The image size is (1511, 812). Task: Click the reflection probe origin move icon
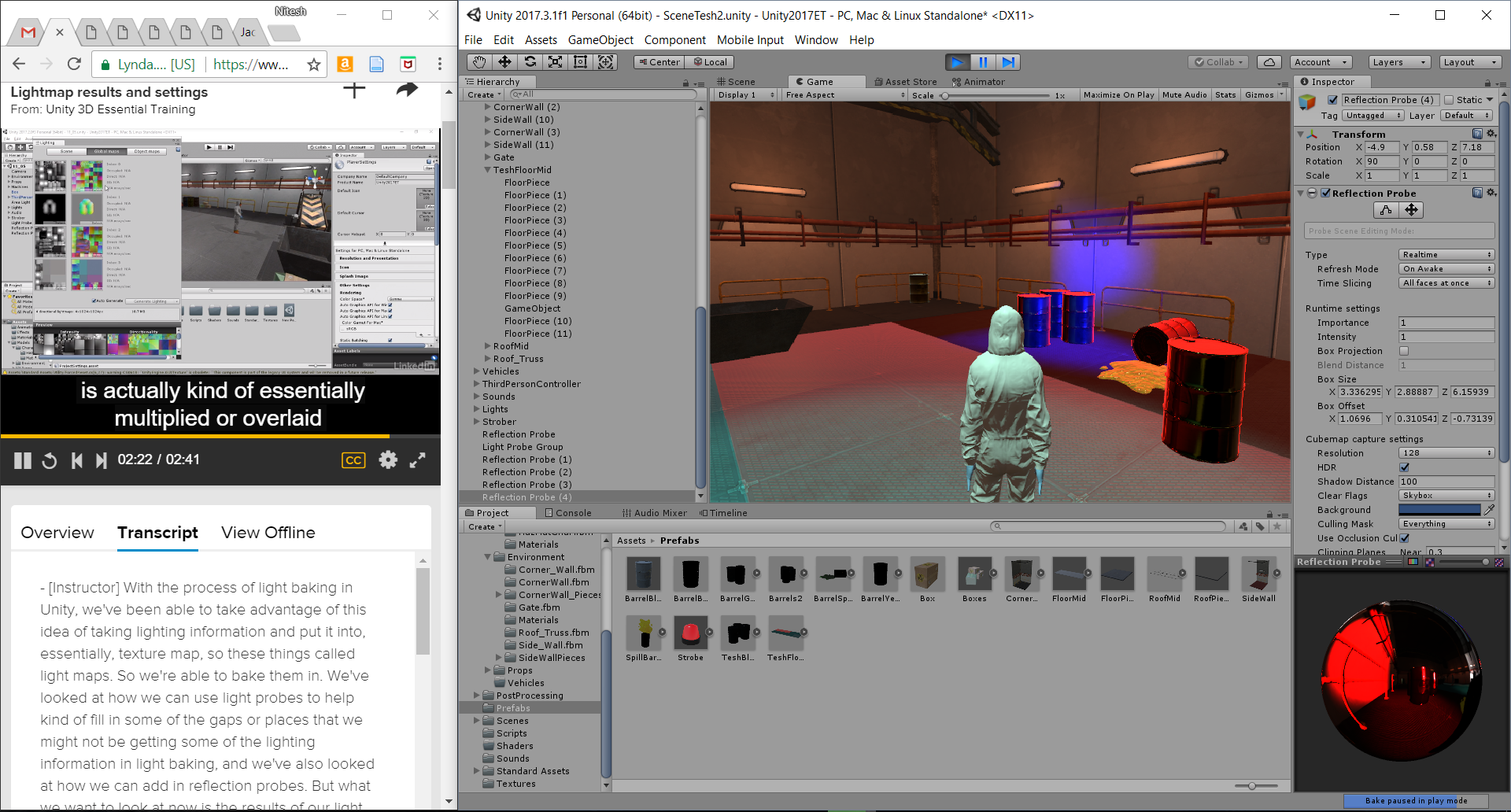(1411, 210)
